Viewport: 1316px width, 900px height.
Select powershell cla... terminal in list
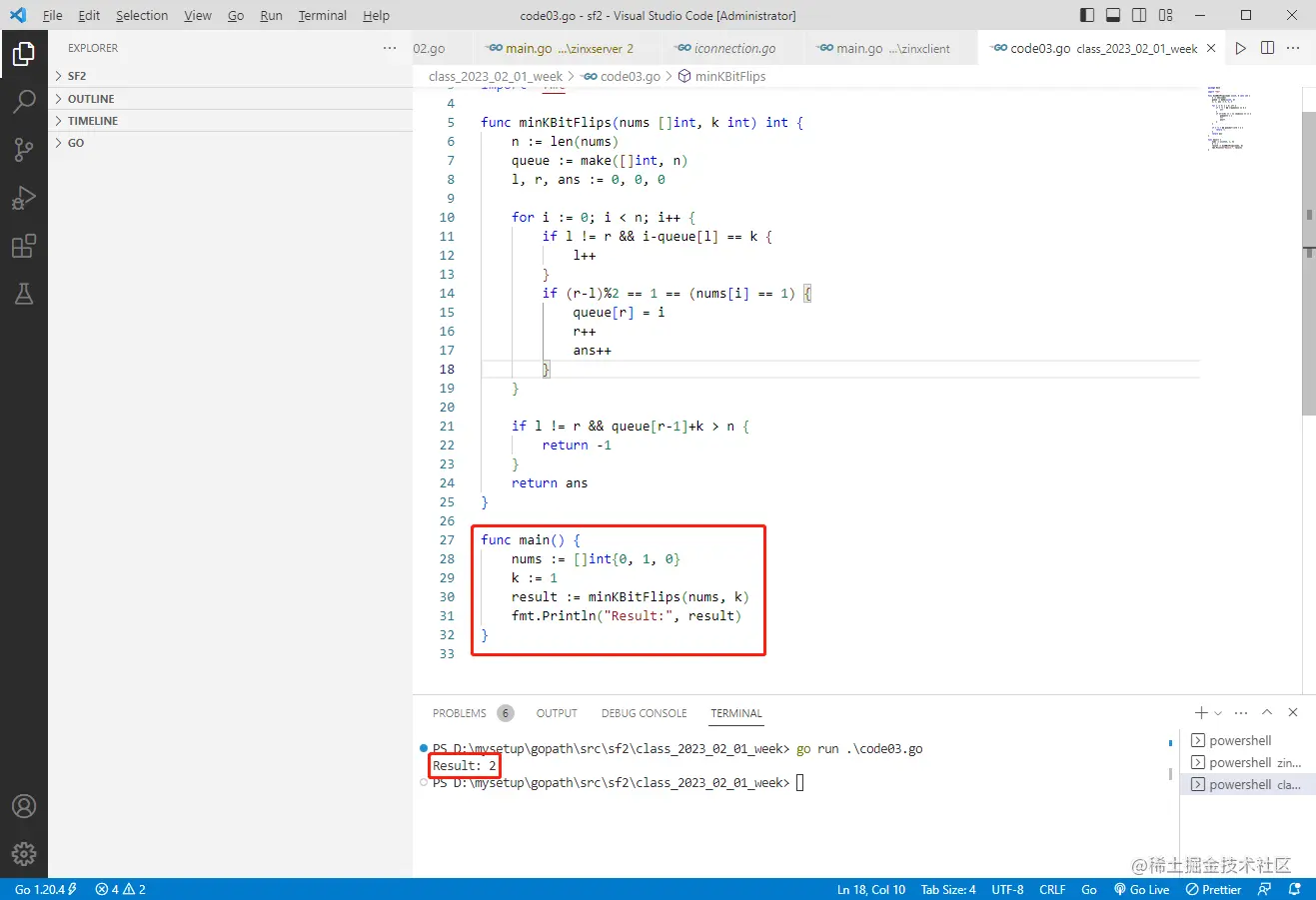click(1248, 784)
